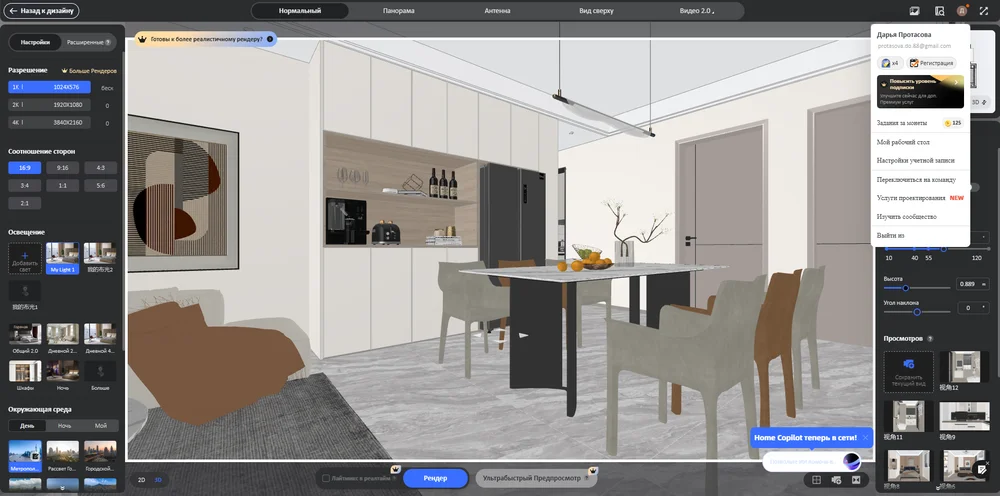The height and width of the screenshot is (496, 1000).
Task: Close the Home Copilot notification
Action: click(x=866, y=438)
